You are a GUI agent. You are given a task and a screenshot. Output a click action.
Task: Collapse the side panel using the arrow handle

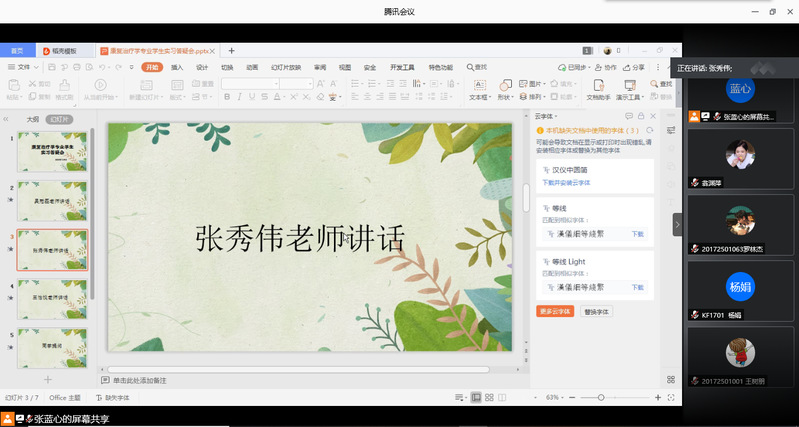[x=677, y=225]
